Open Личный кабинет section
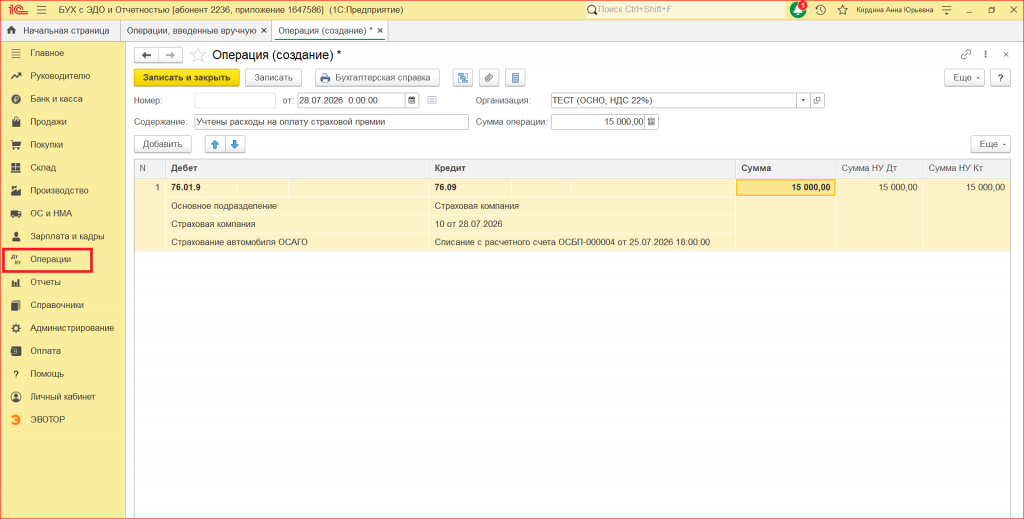This screenshot has width=1024, height=519. [x=63, y=396]
